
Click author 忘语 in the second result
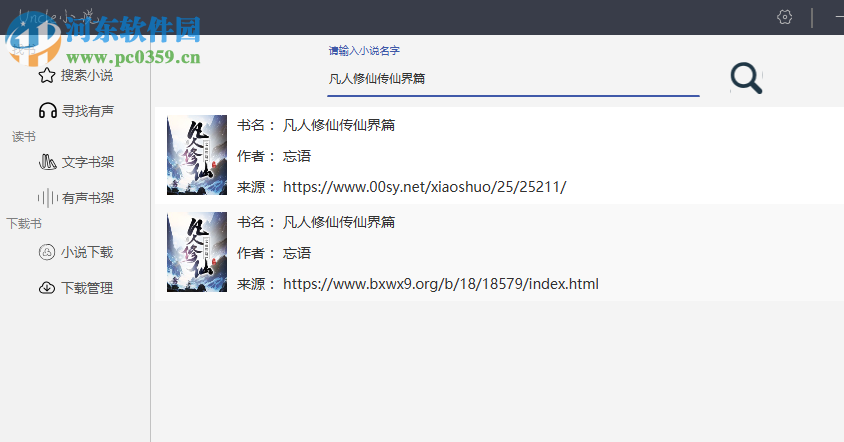click(x=297, y=253)
